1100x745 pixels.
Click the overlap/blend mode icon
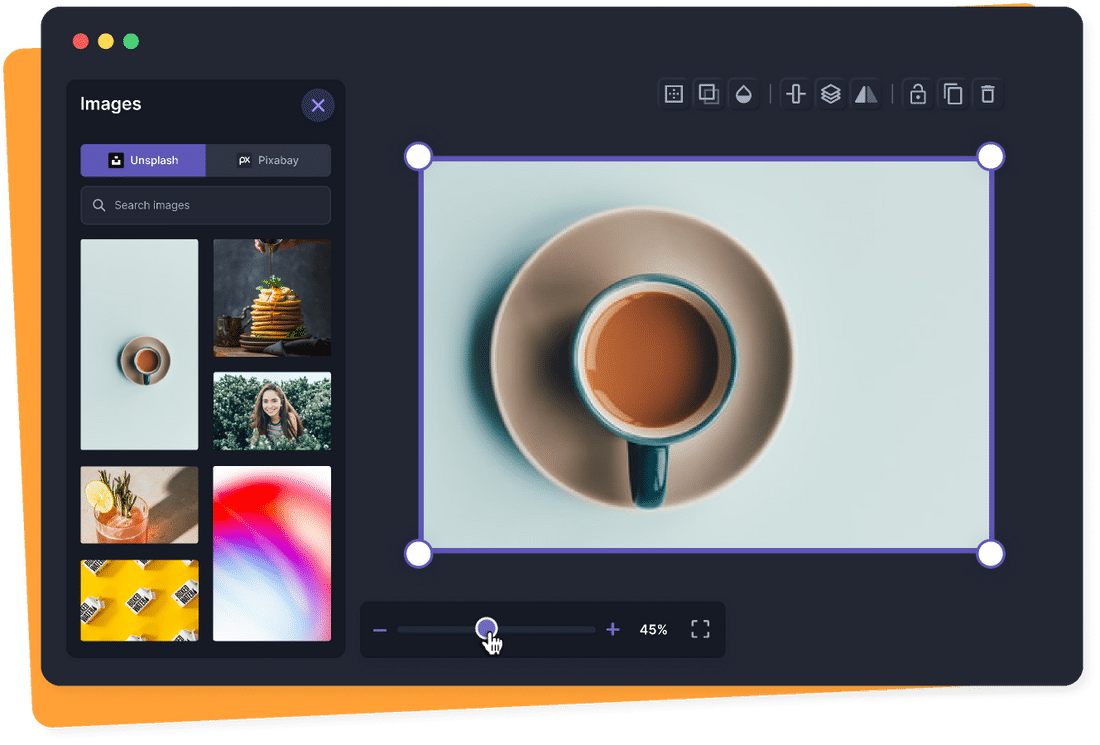[x=709, y=93]
